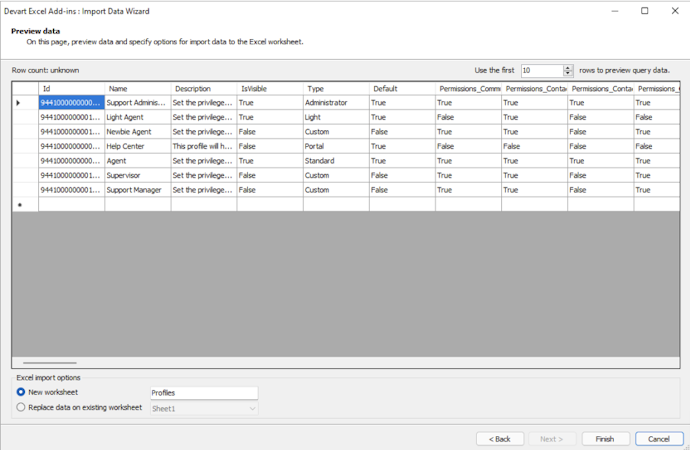Select the Help Center name cell
This screenshot has height=450, width=690.
(138, 146)
